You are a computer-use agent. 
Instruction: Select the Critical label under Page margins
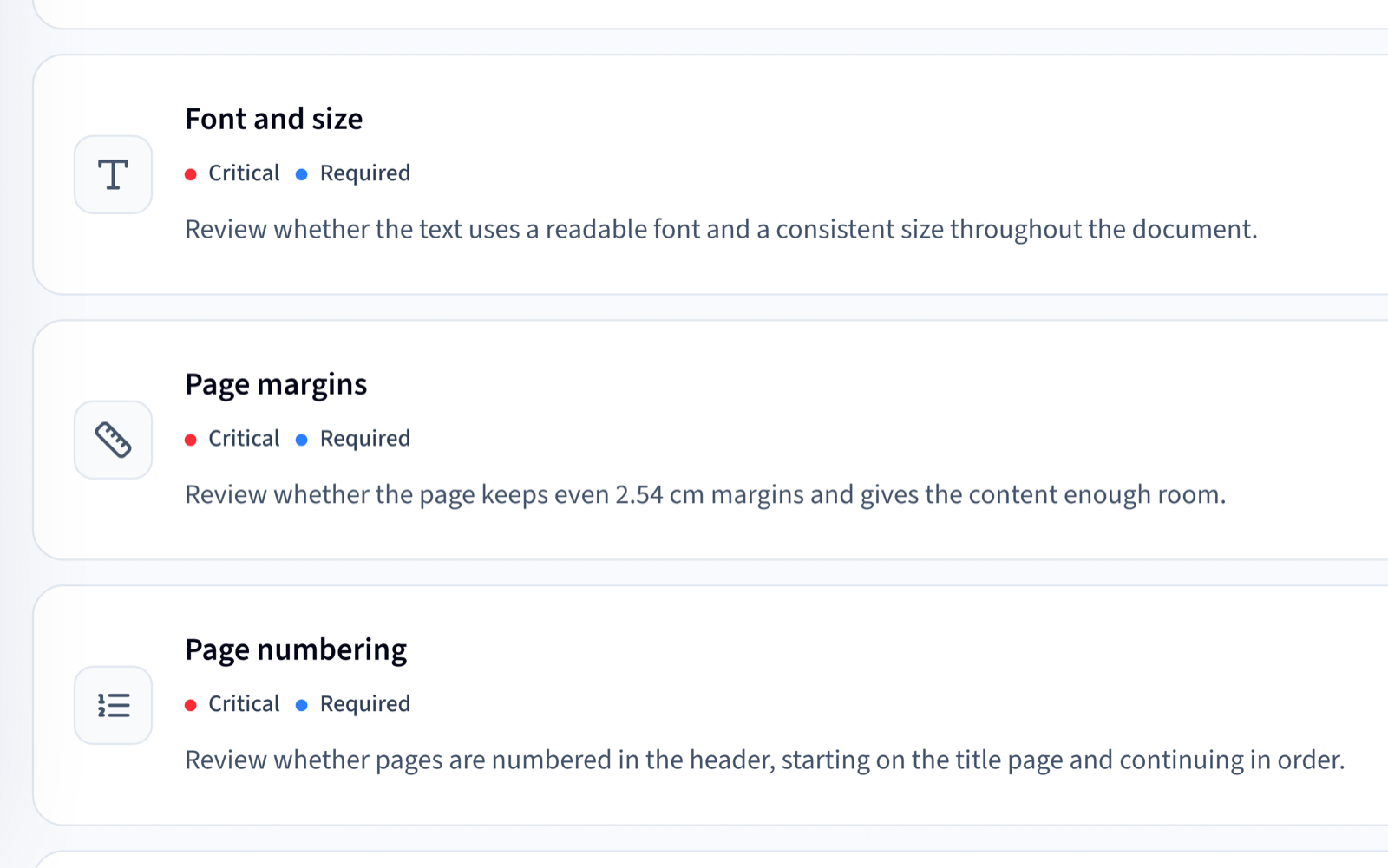[244, 439]
